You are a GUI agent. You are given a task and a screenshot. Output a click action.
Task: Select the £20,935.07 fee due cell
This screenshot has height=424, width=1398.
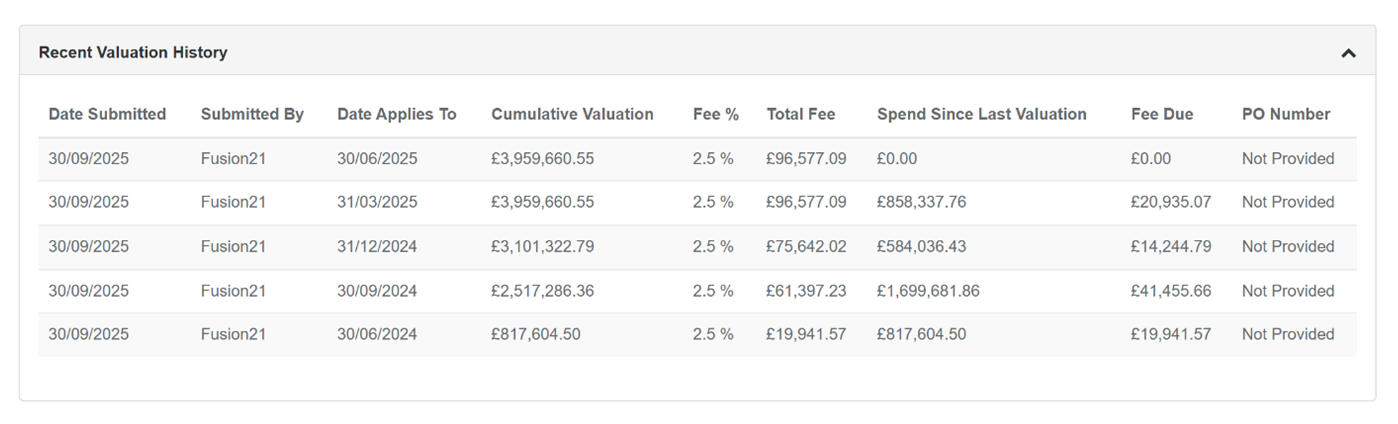coord(1170,202)
